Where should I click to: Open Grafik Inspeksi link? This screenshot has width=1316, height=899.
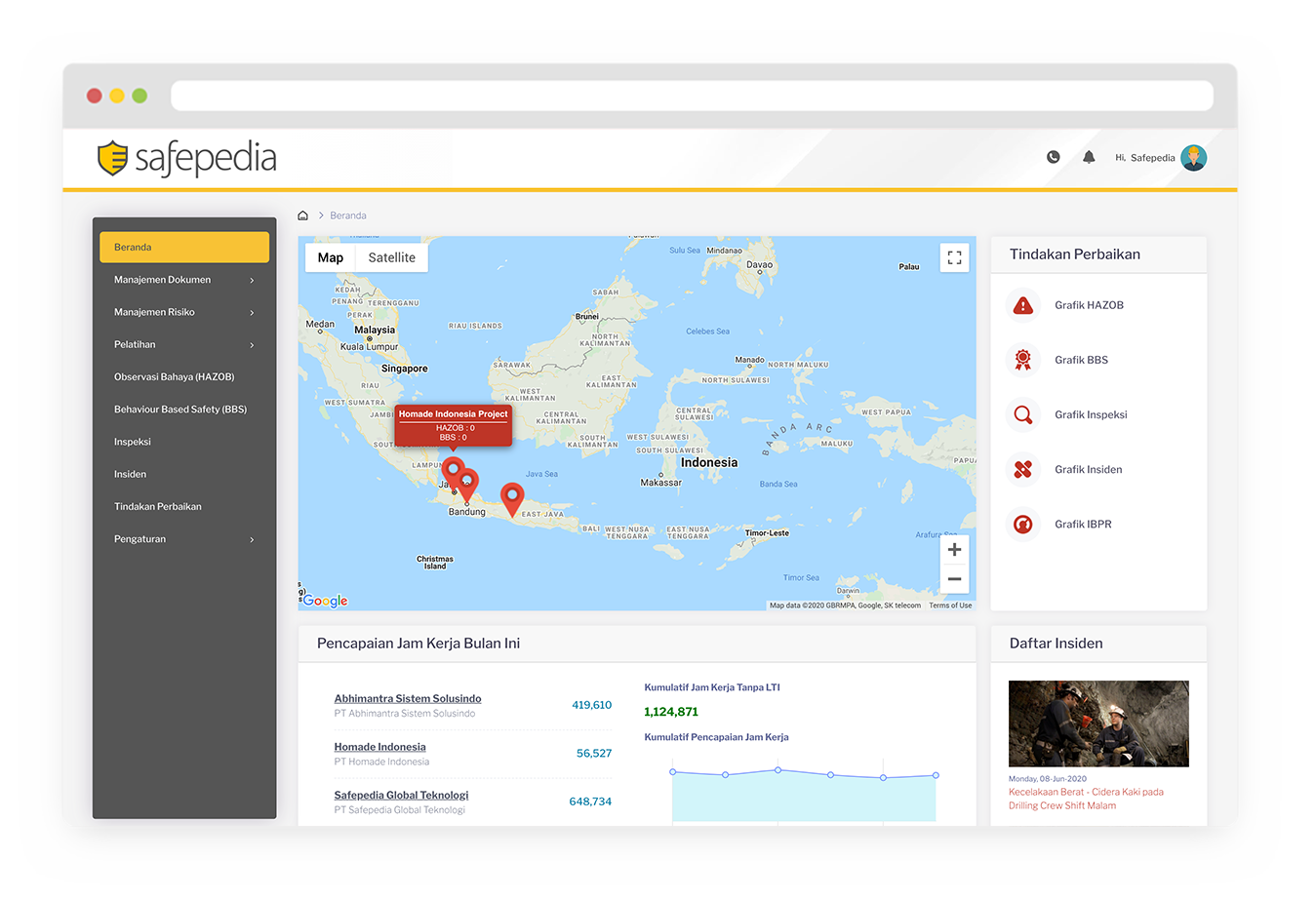point(1091,415)
